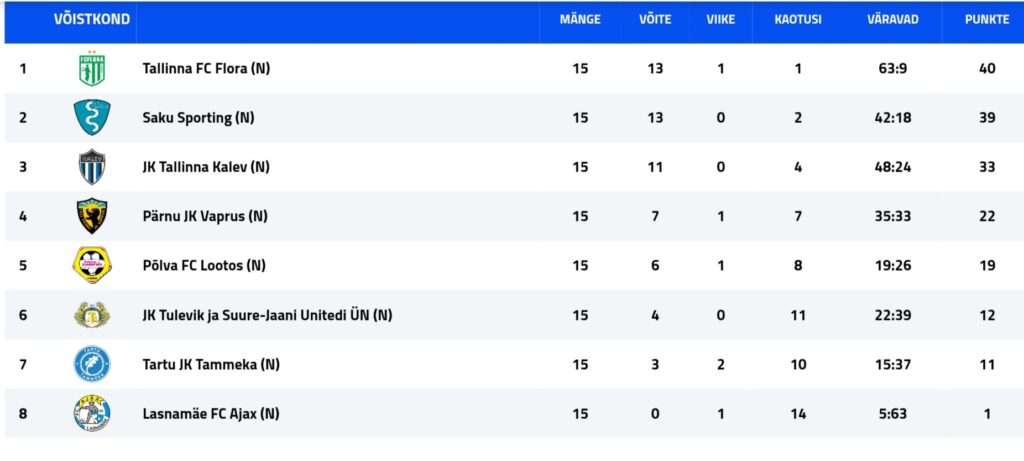Follow the Pärnu JK Vaprus (N) link
Viewport: 1024px width, 461px height.
pyautogui.click(x=205, y=216)
